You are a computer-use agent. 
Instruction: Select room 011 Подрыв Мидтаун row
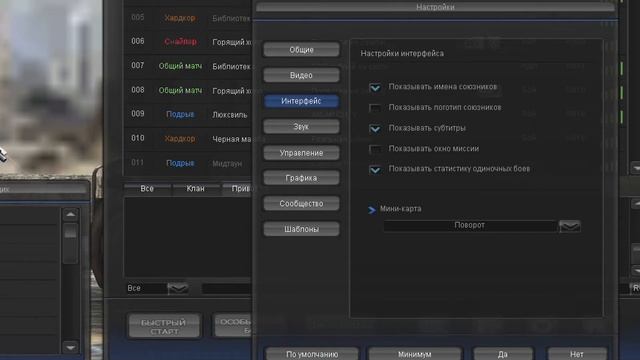click(188, 163)
